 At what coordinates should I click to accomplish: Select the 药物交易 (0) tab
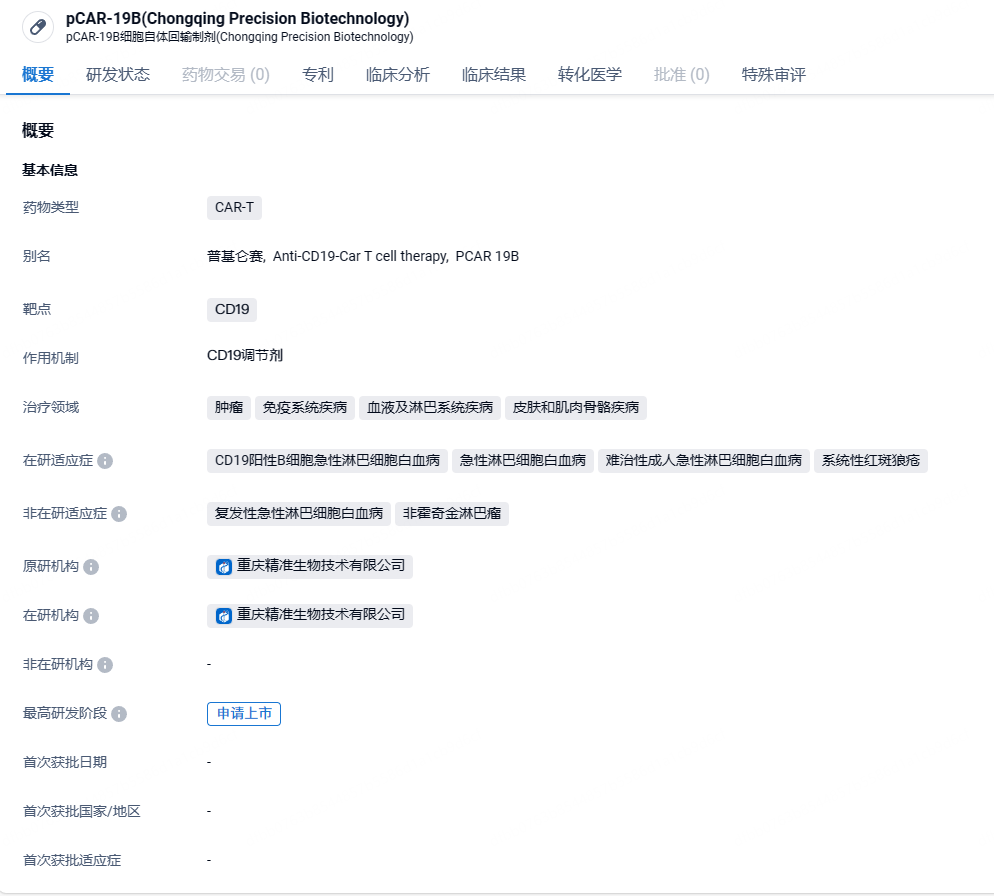226,75
